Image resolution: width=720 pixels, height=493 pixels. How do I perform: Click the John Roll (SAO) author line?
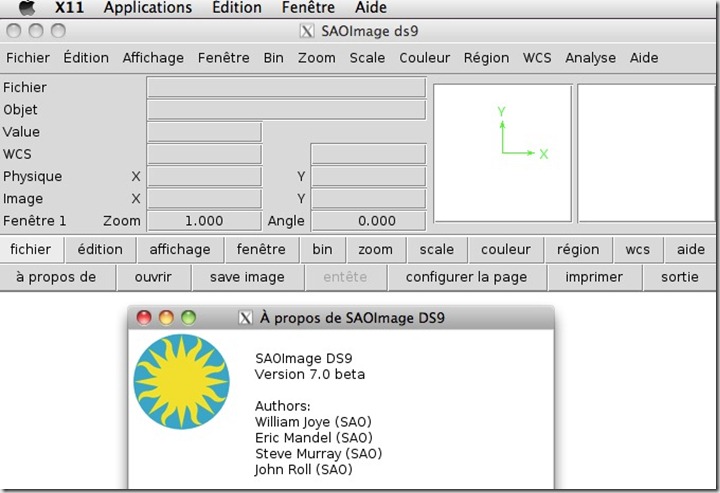click(x=304, y=470)
